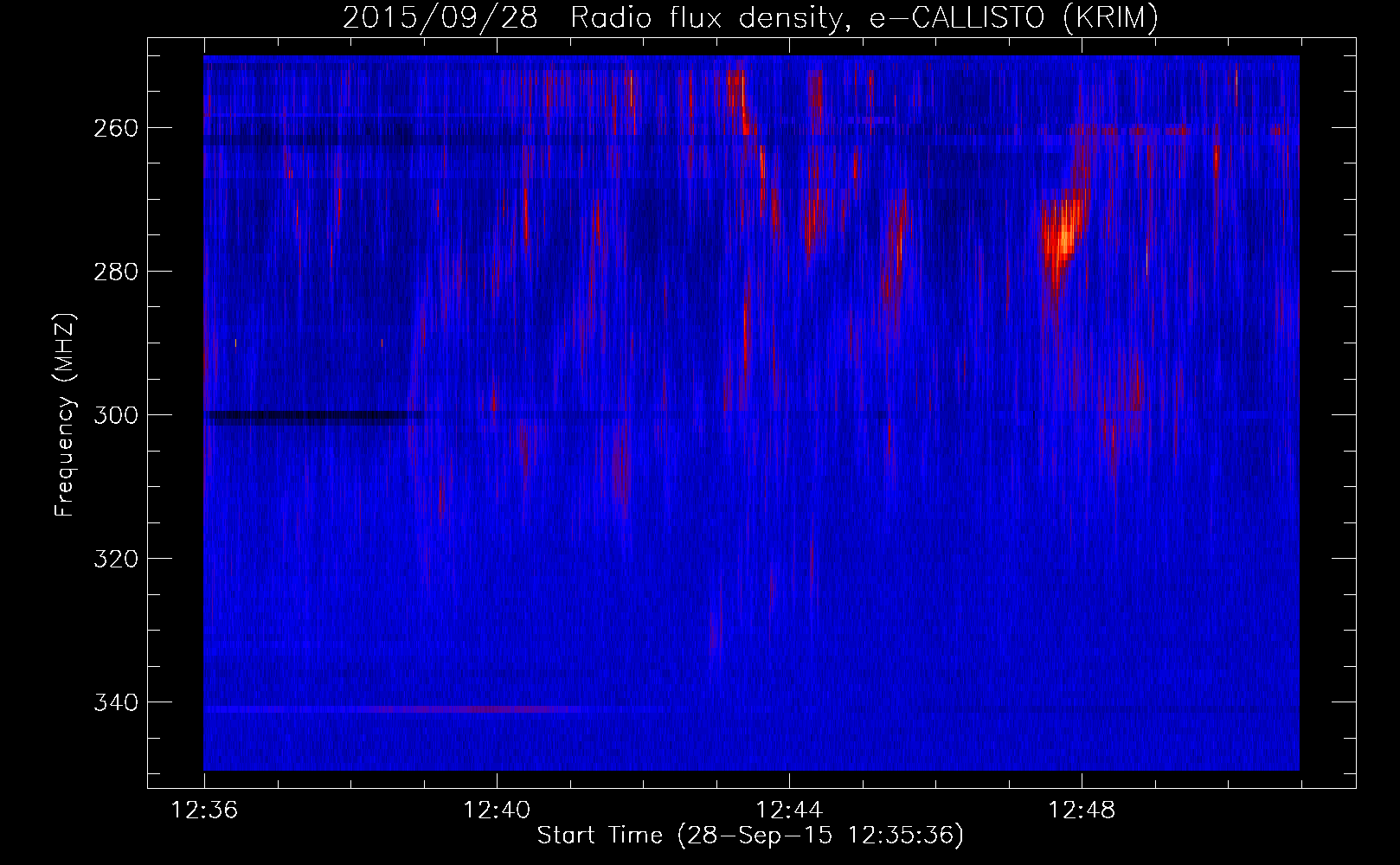Click the faint horizontal line near 341 MHz
1400x865 pixels.
(x=394, y=709)
